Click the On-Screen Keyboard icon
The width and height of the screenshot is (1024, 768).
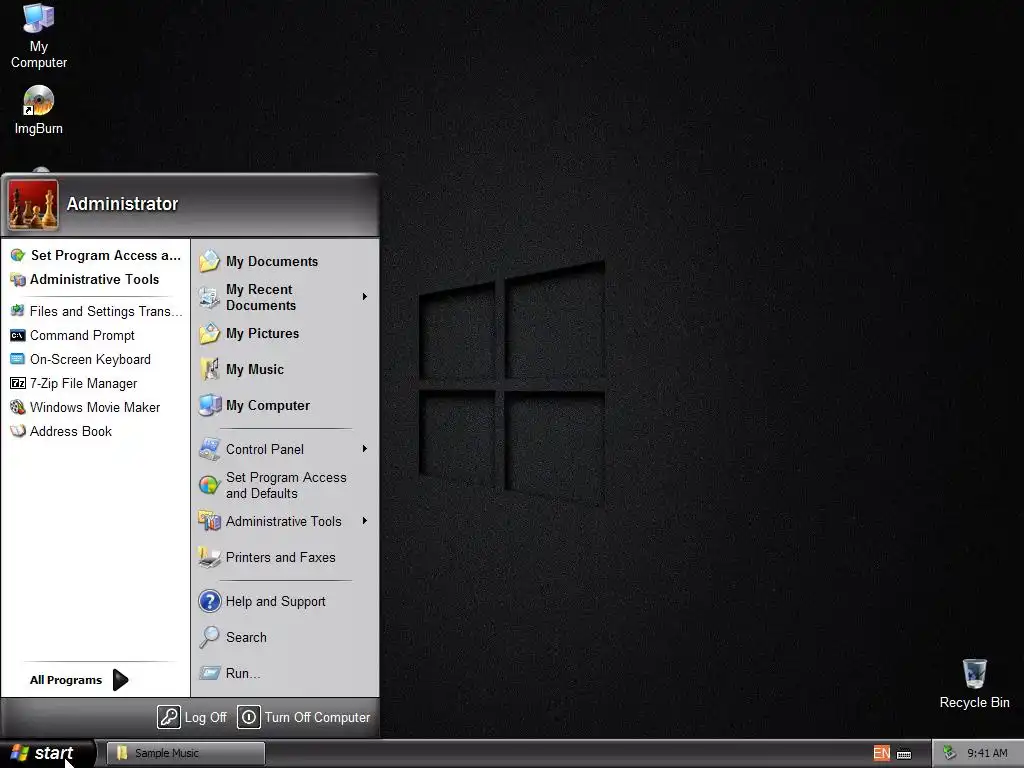click(18, 359)
